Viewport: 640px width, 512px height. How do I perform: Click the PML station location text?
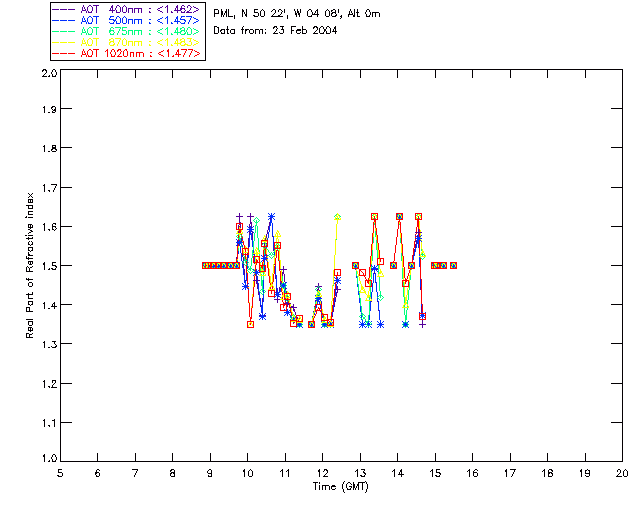tap(297, 14)
